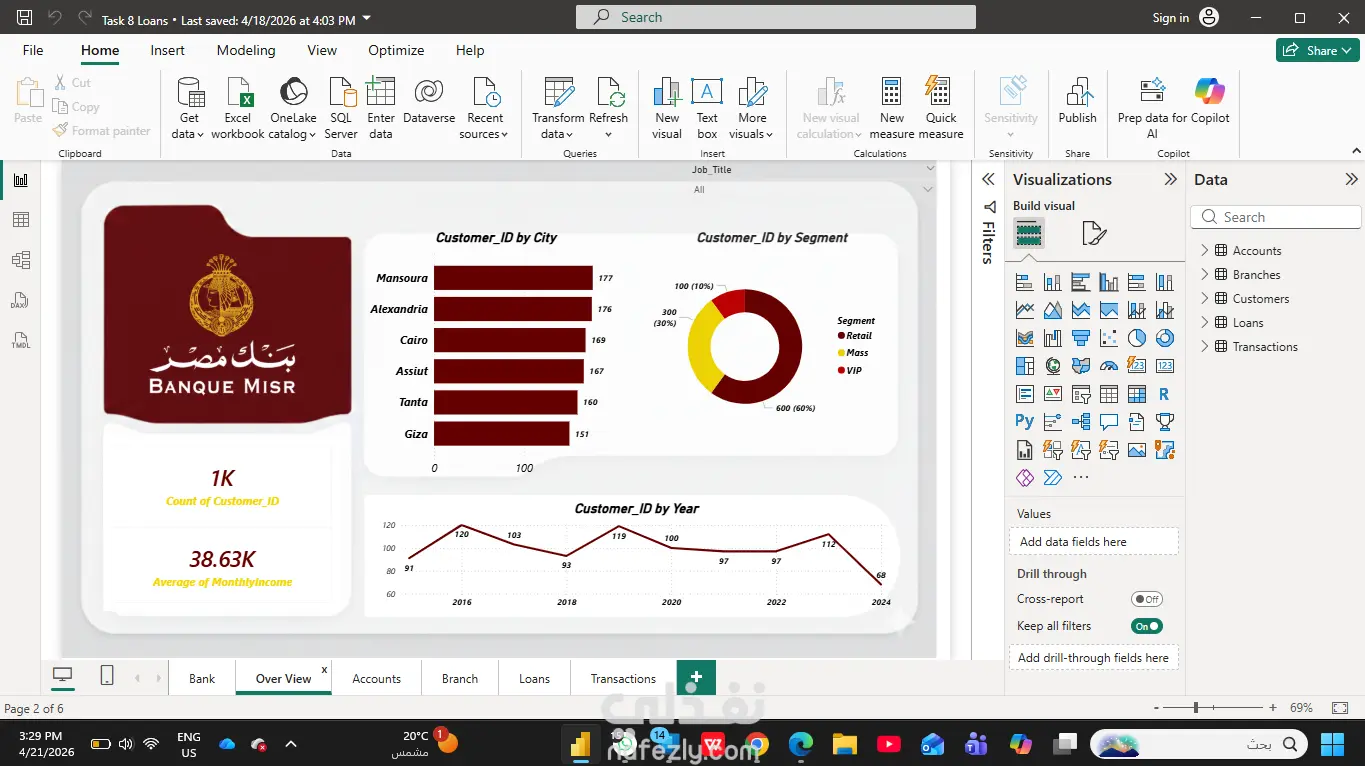The width and height of the screenshot is (1365, 766).
Task: Switch to Table view in left sidebar
Action: pyautogui.click(x=21, y=220)
